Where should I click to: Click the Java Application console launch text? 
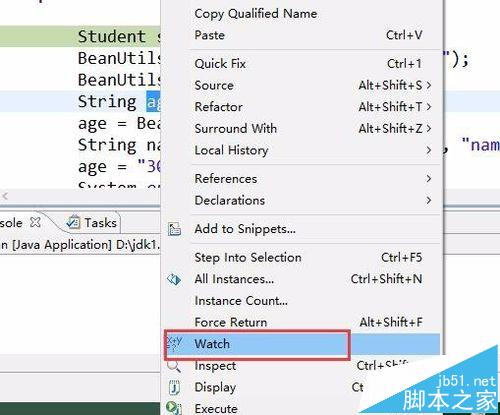(x=80, y=245)
